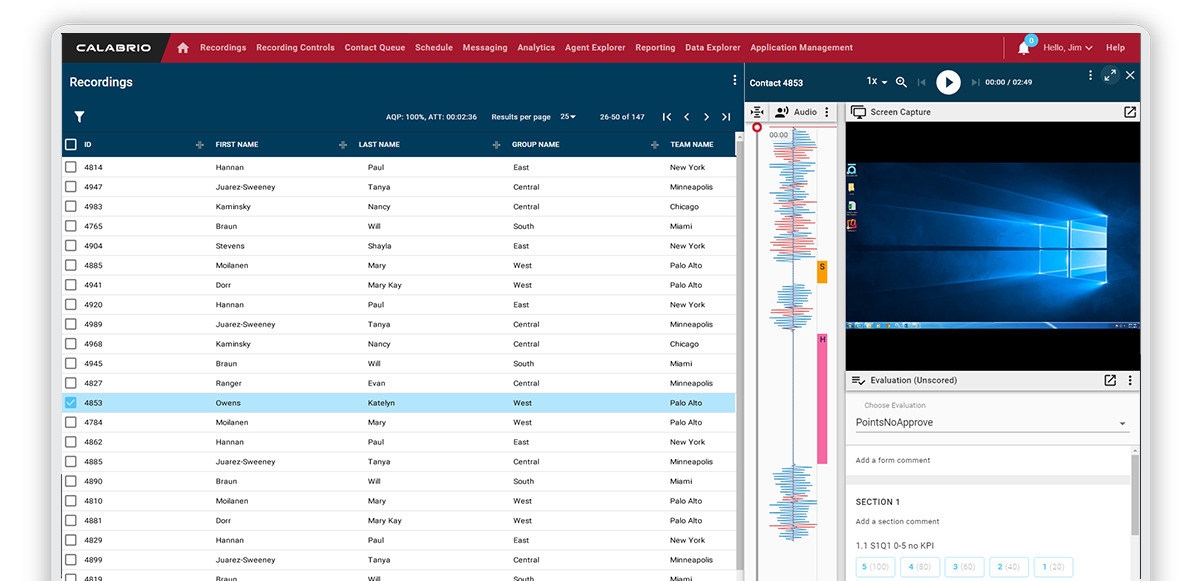Click the zoom magnifier in player bar
Viewport: 1200px width, 581px height.
(901, 82)
